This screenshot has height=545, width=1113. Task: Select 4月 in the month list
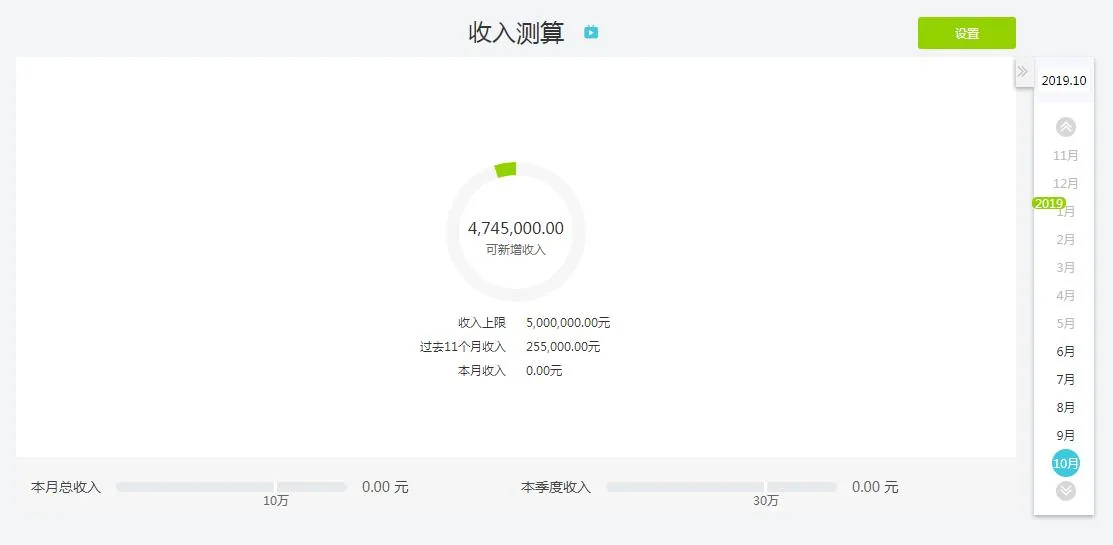(x=1065, y=295)
